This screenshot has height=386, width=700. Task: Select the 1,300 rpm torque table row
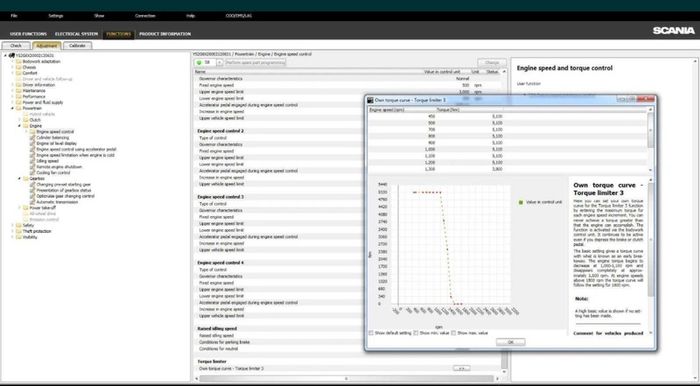508,169
